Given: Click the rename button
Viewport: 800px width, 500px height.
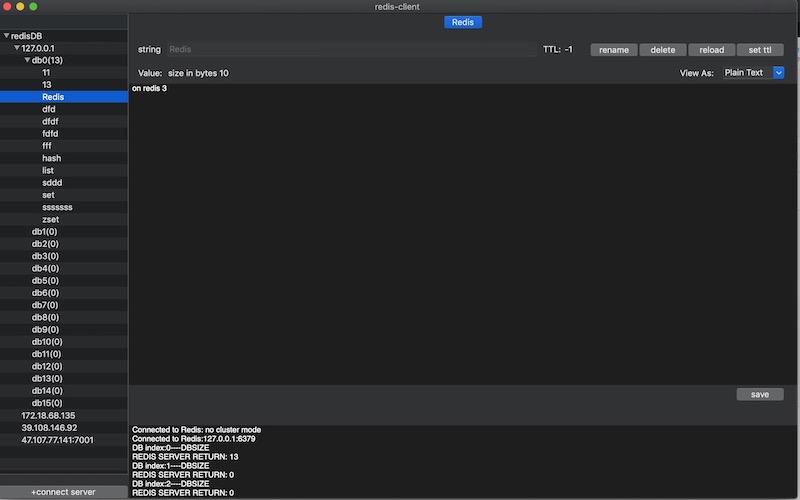Looking at the screenshot, I should pyautogui.click(x=614, y=50).
